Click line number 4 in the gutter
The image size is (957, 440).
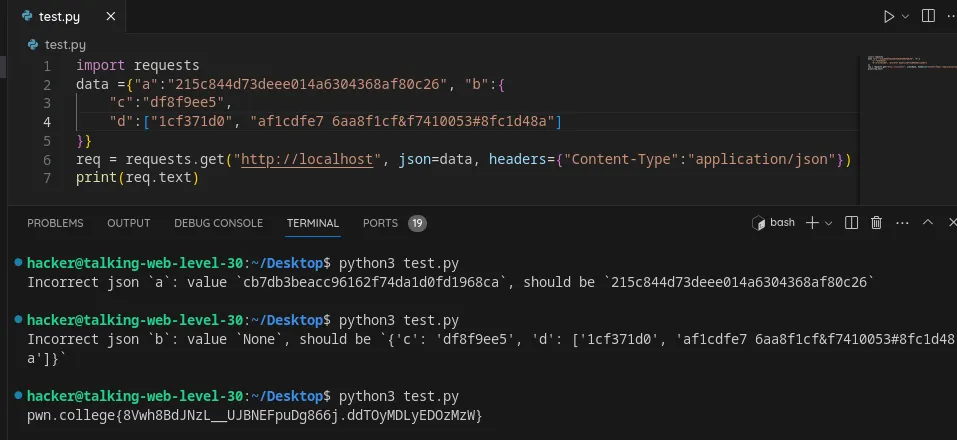tap(47, 121)
